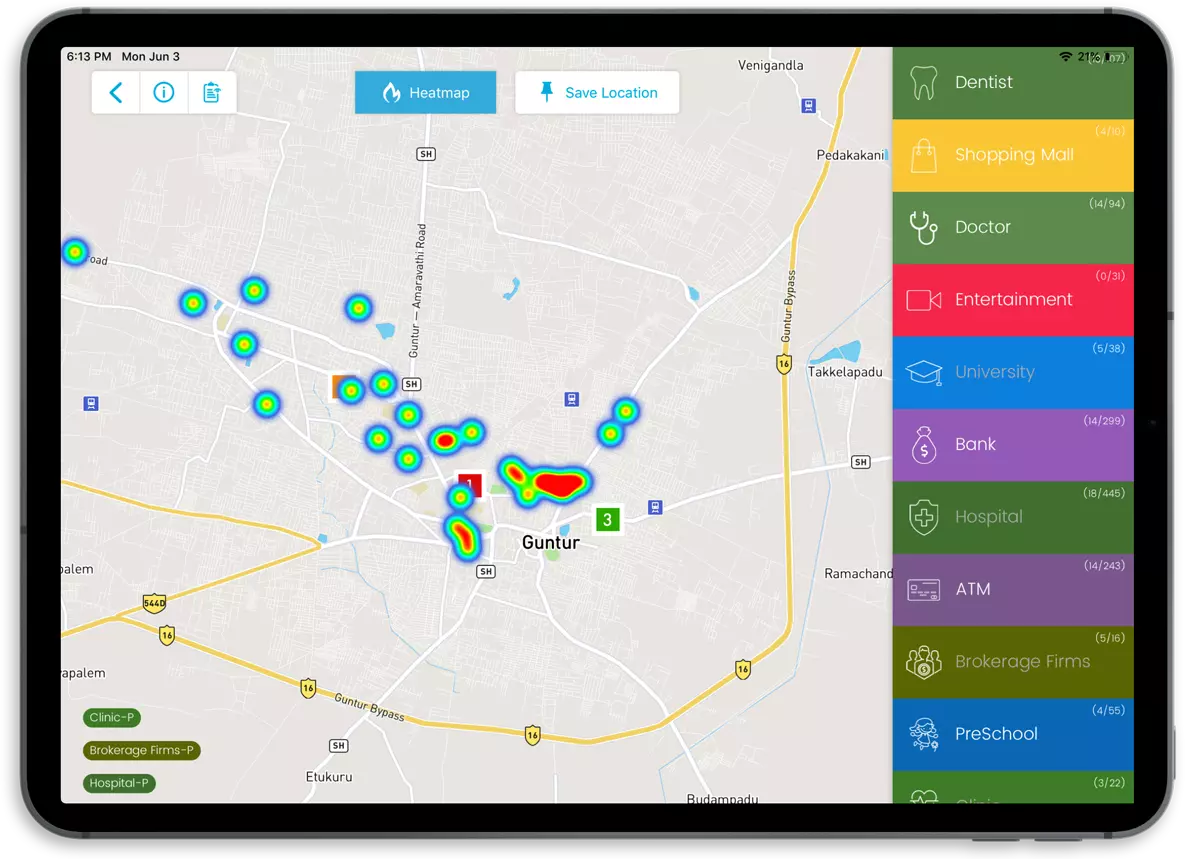Screen dimensions: 1200x859
Task: Click the Takkelapadu map label
Action: click(845, 370)
